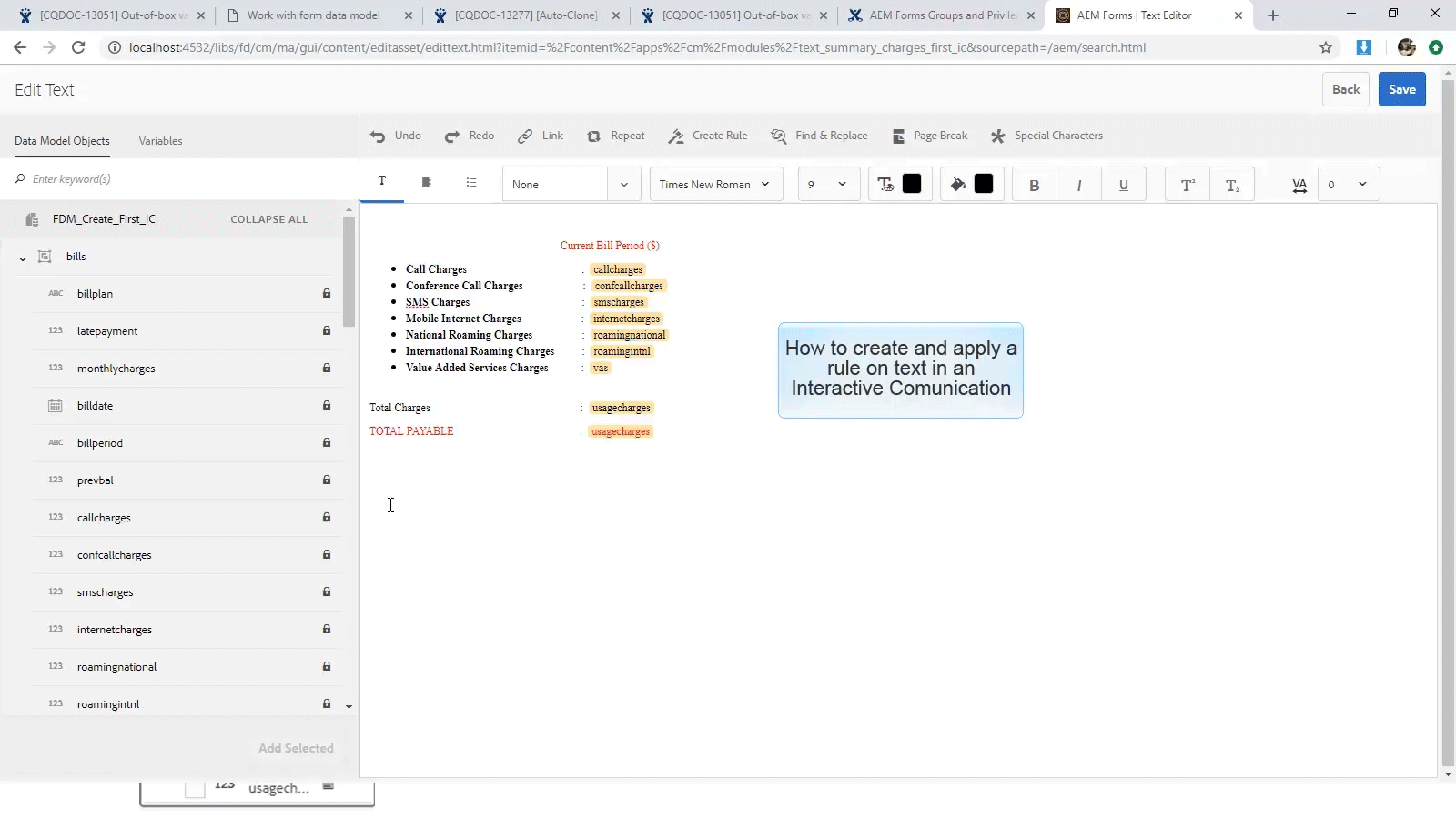
Task: Click the highlight paint bucket icon
Action: (958, 185)
